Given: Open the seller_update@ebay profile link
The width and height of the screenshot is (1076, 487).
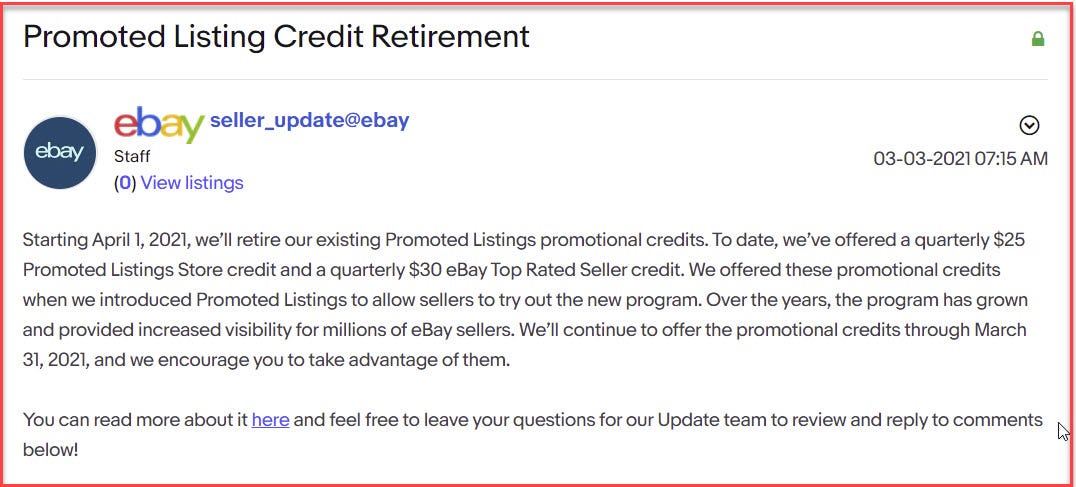Looking at the screenshot, I should point(309,121).
